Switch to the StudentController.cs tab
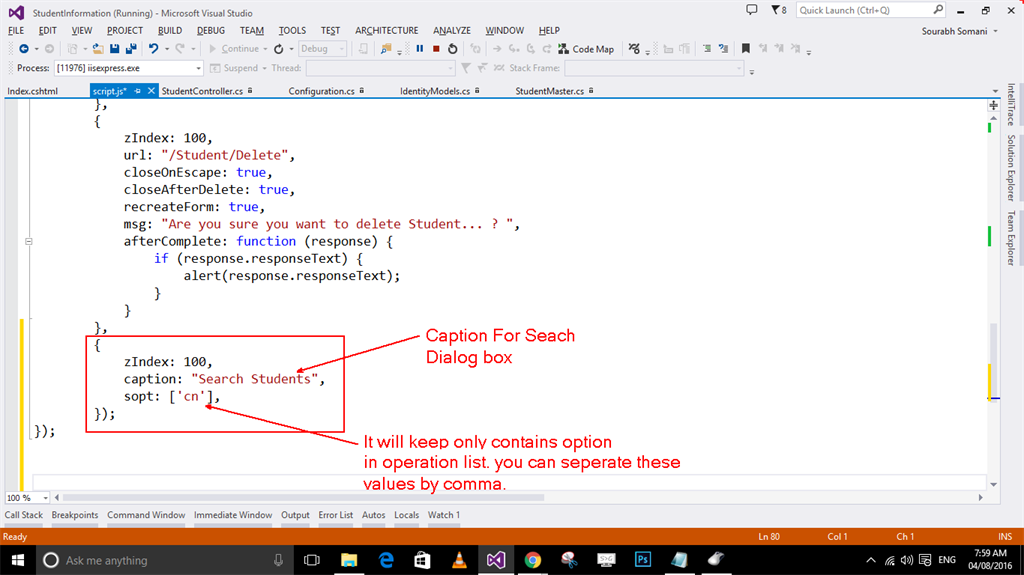 click(x=201, y=91)
